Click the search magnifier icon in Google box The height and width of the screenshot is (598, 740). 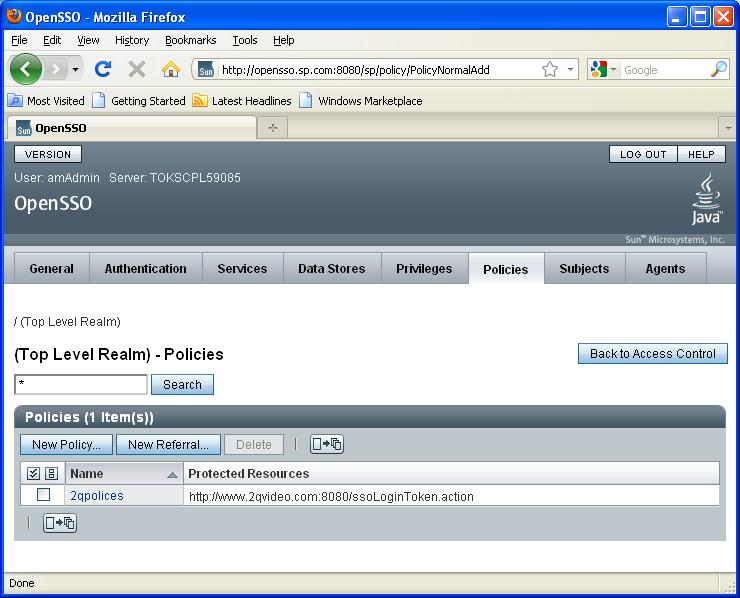[719, 69]
